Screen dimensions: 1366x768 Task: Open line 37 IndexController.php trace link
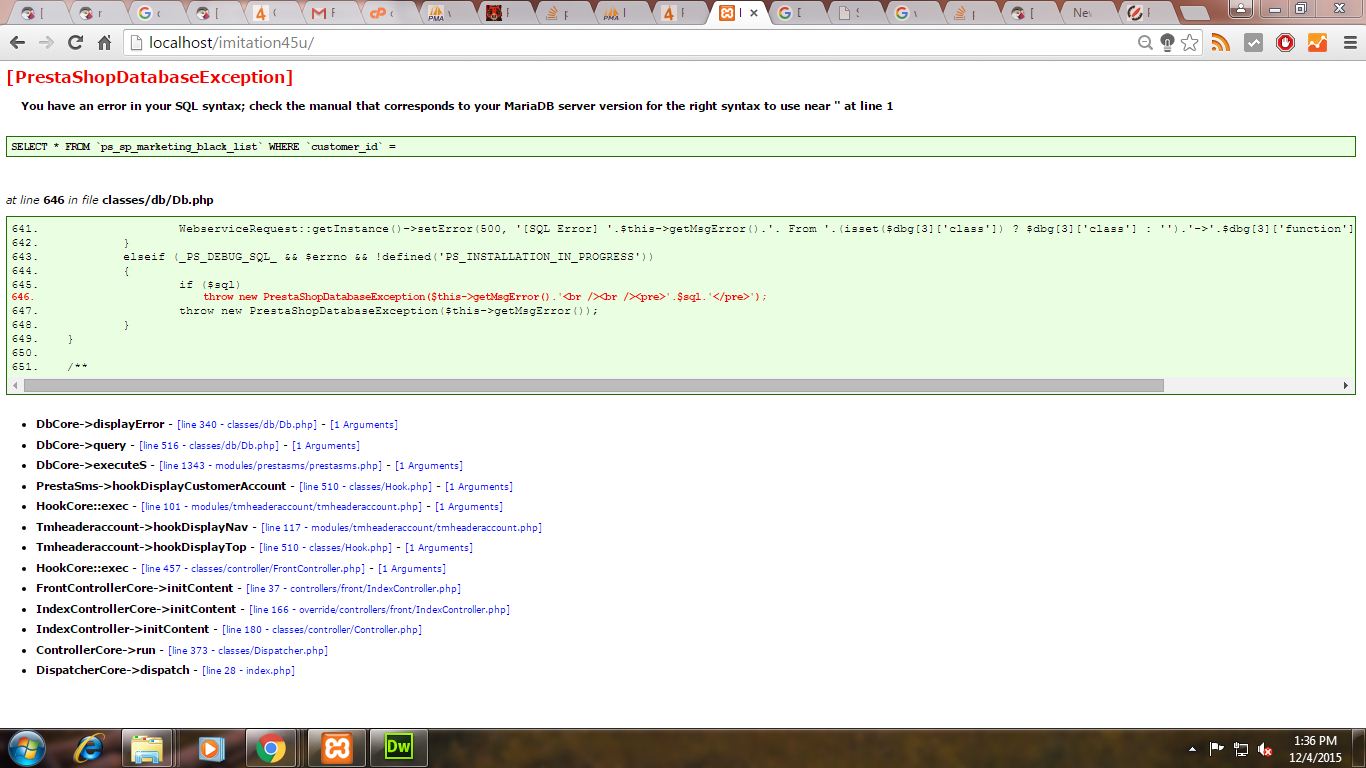pyautogui.click(x=353, y=589)
